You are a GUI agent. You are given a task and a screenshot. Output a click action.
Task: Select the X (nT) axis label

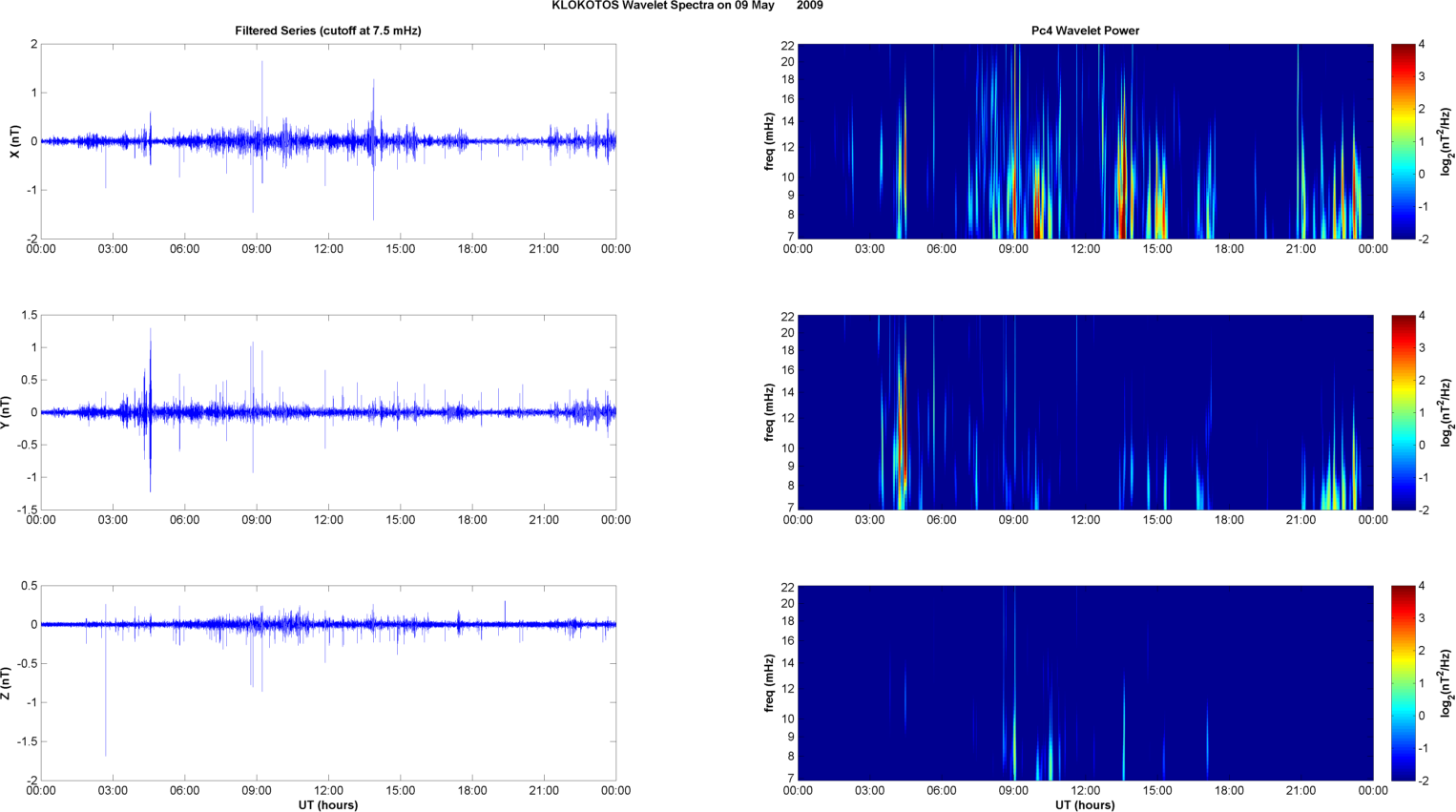coord(14,141)
